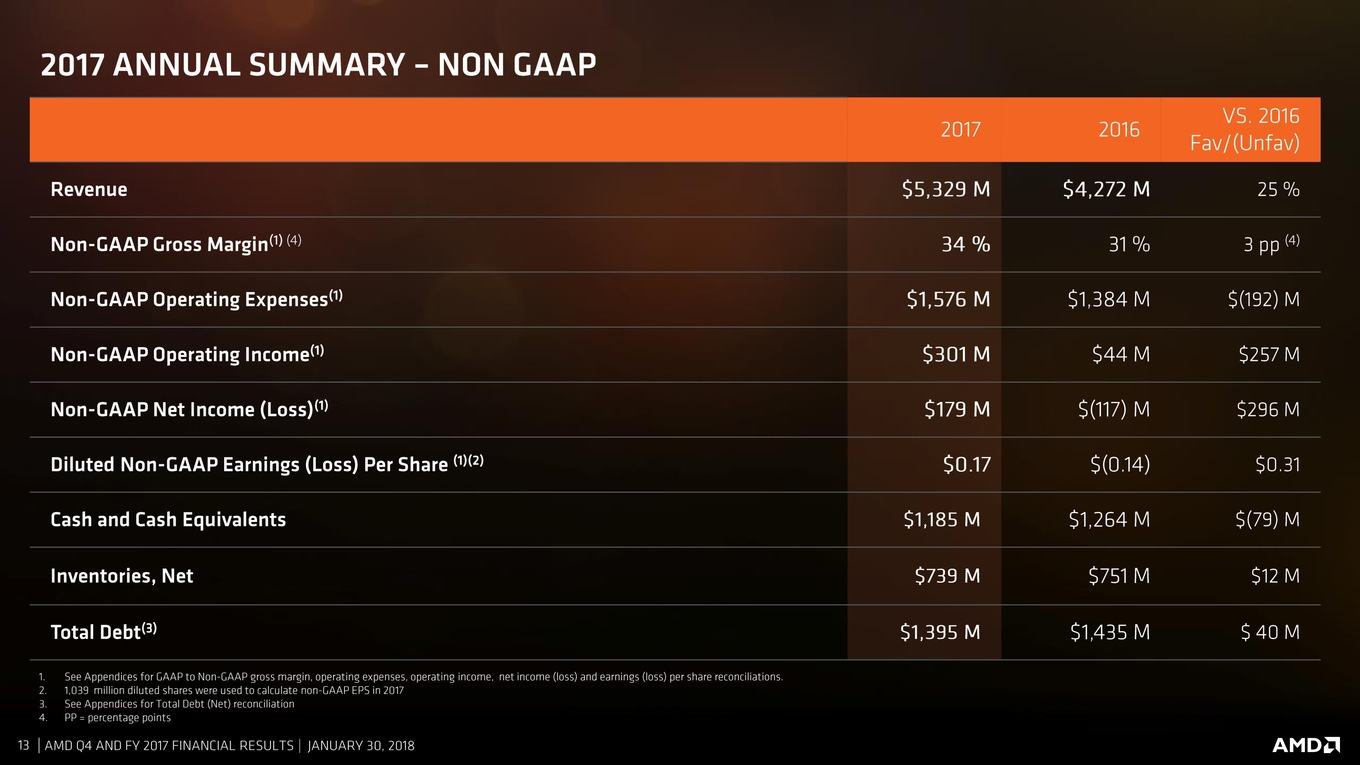1360x765 pixels.
Task: Click the page number 13 in the footer
Action: (25, 746)
